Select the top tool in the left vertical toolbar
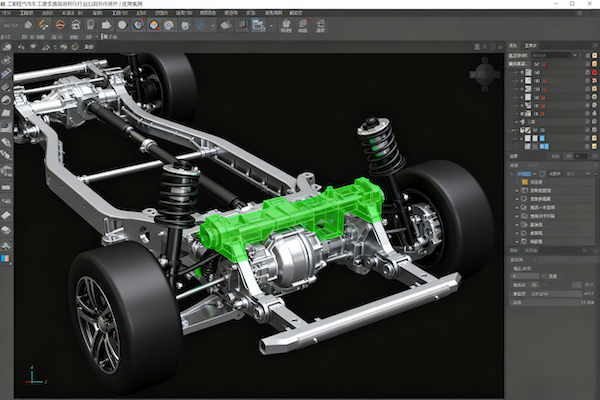The image size is (600, 400). pyautogui.click(x=7, y=60)
